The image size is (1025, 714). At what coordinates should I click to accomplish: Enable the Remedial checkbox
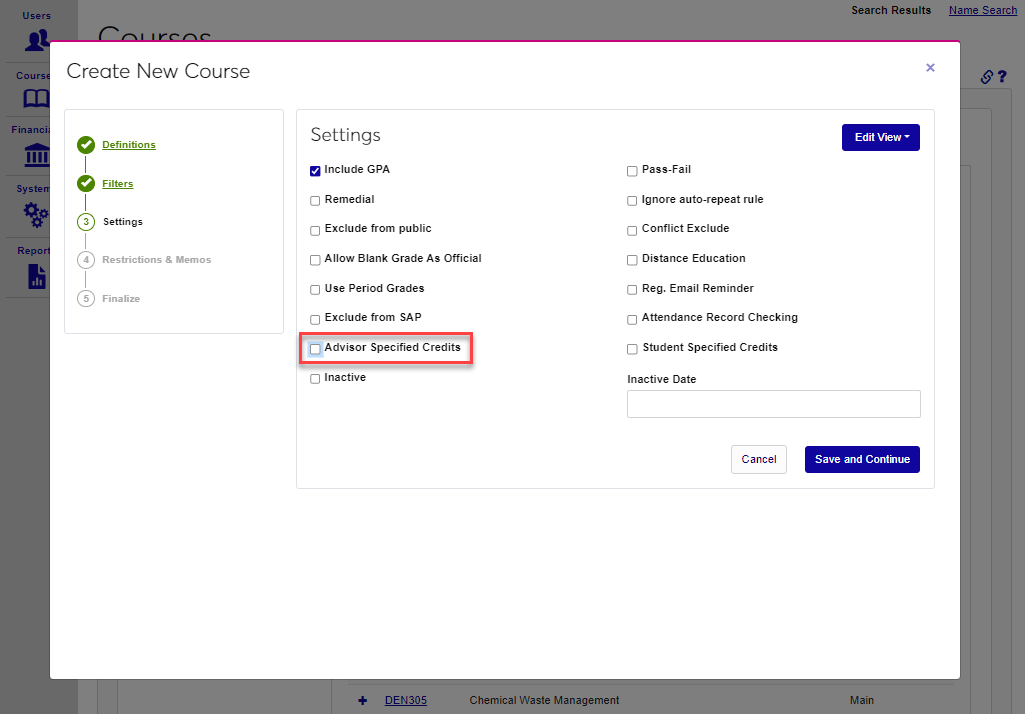point(315,201)
